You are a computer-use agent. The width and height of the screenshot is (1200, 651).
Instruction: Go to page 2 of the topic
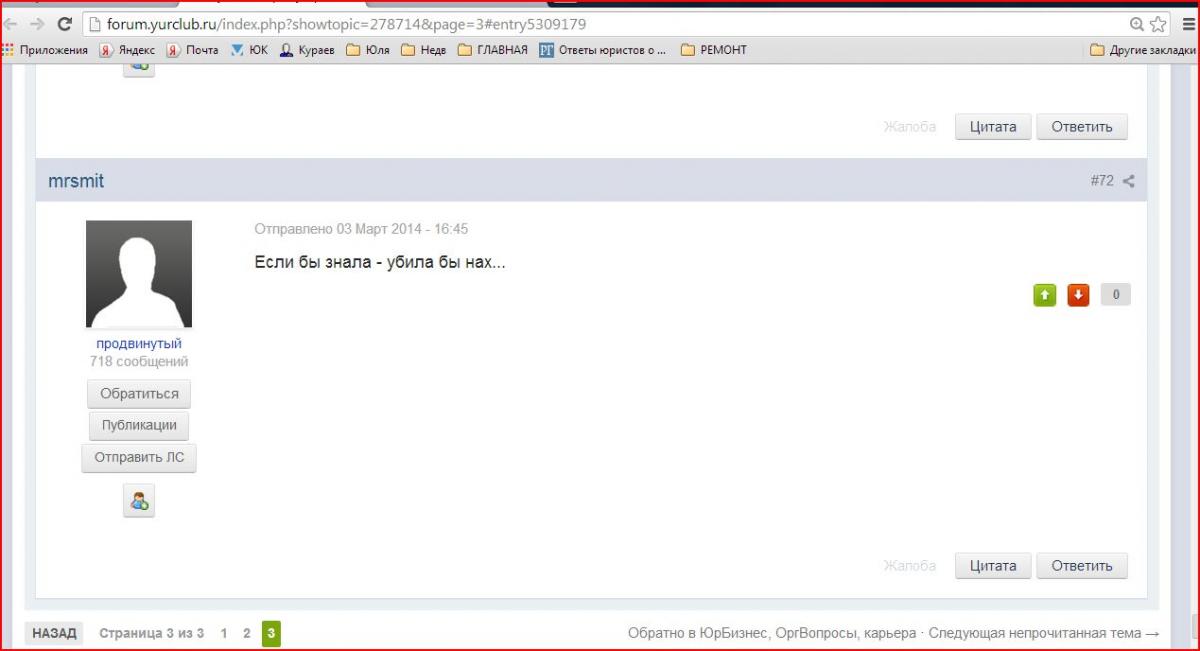coord(247,633)
